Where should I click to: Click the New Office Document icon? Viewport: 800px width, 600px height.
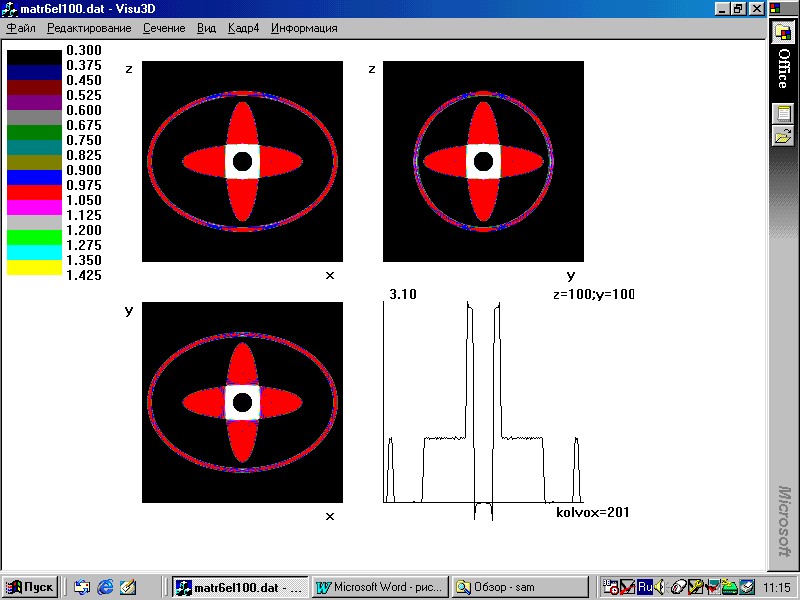click(783, 113)
